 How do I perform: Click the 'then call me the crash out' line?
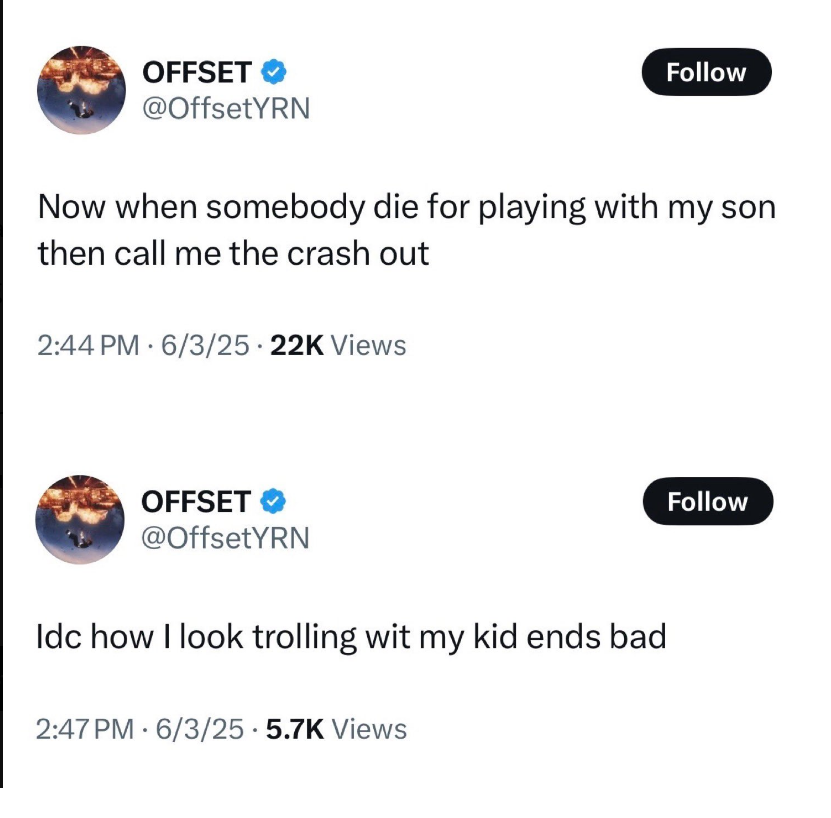tap(233, 253)
